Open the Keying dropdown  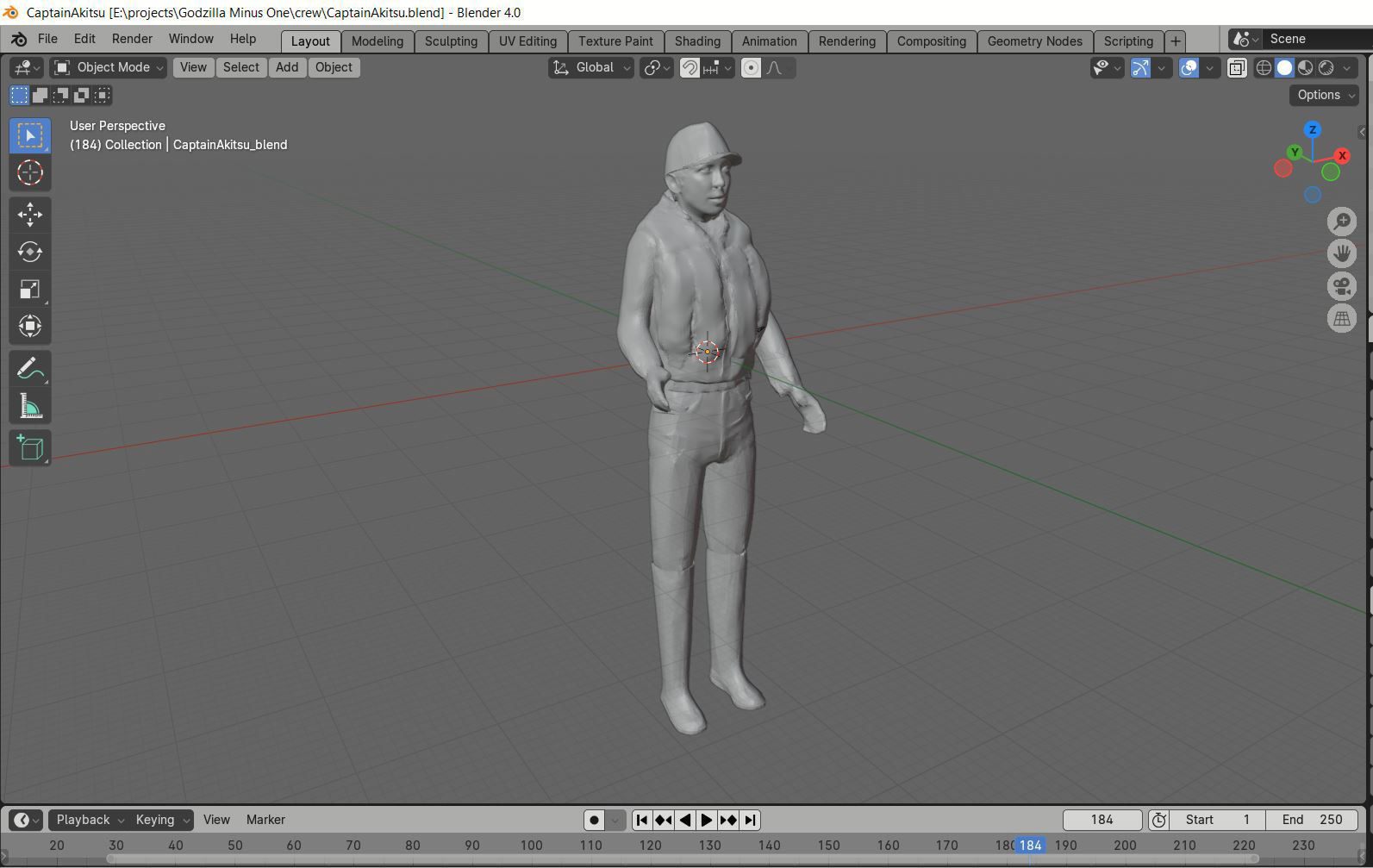pos(161,820)
